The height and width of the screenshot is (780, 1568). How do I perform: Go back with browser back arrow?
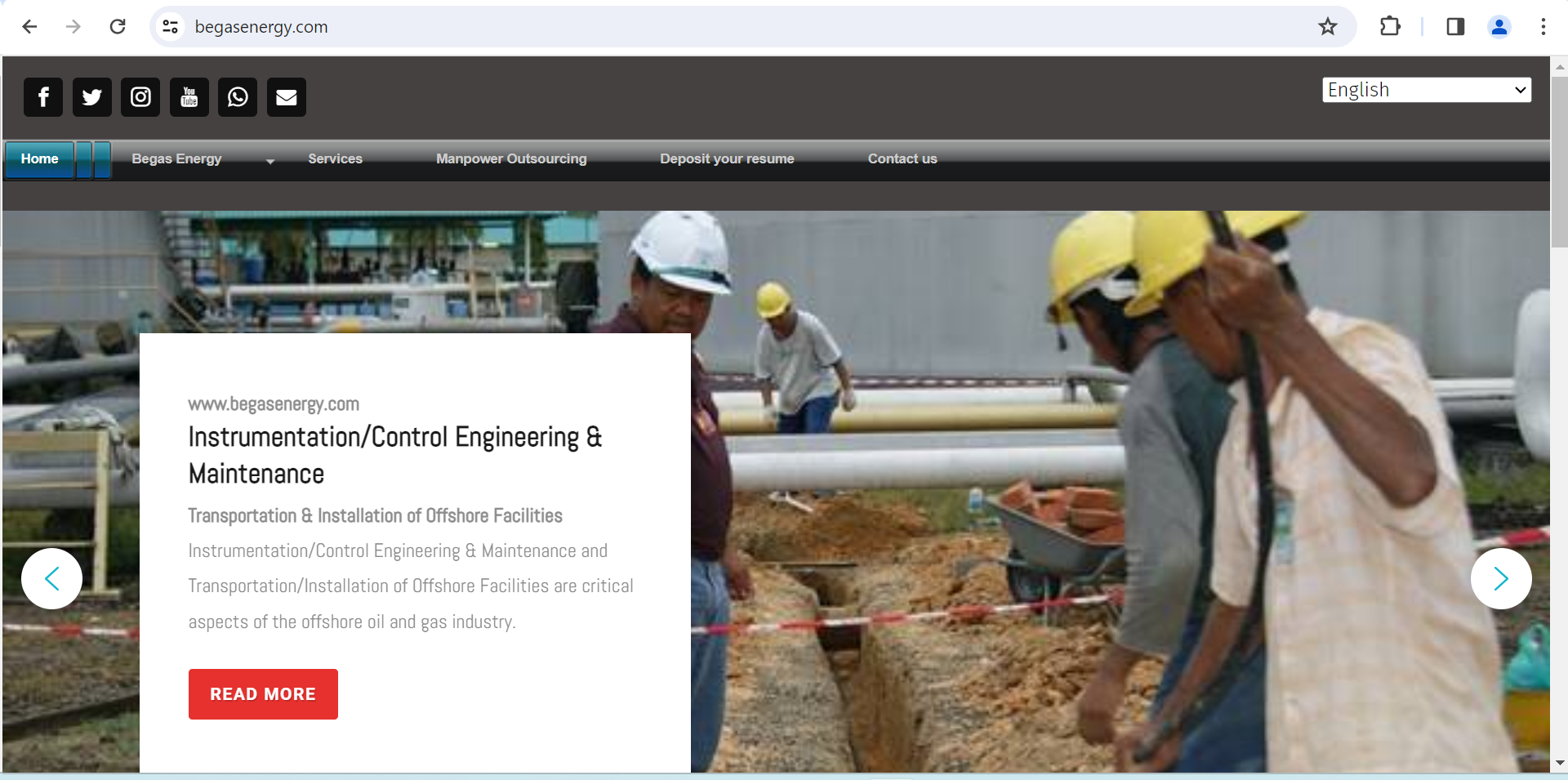[30, 27]
